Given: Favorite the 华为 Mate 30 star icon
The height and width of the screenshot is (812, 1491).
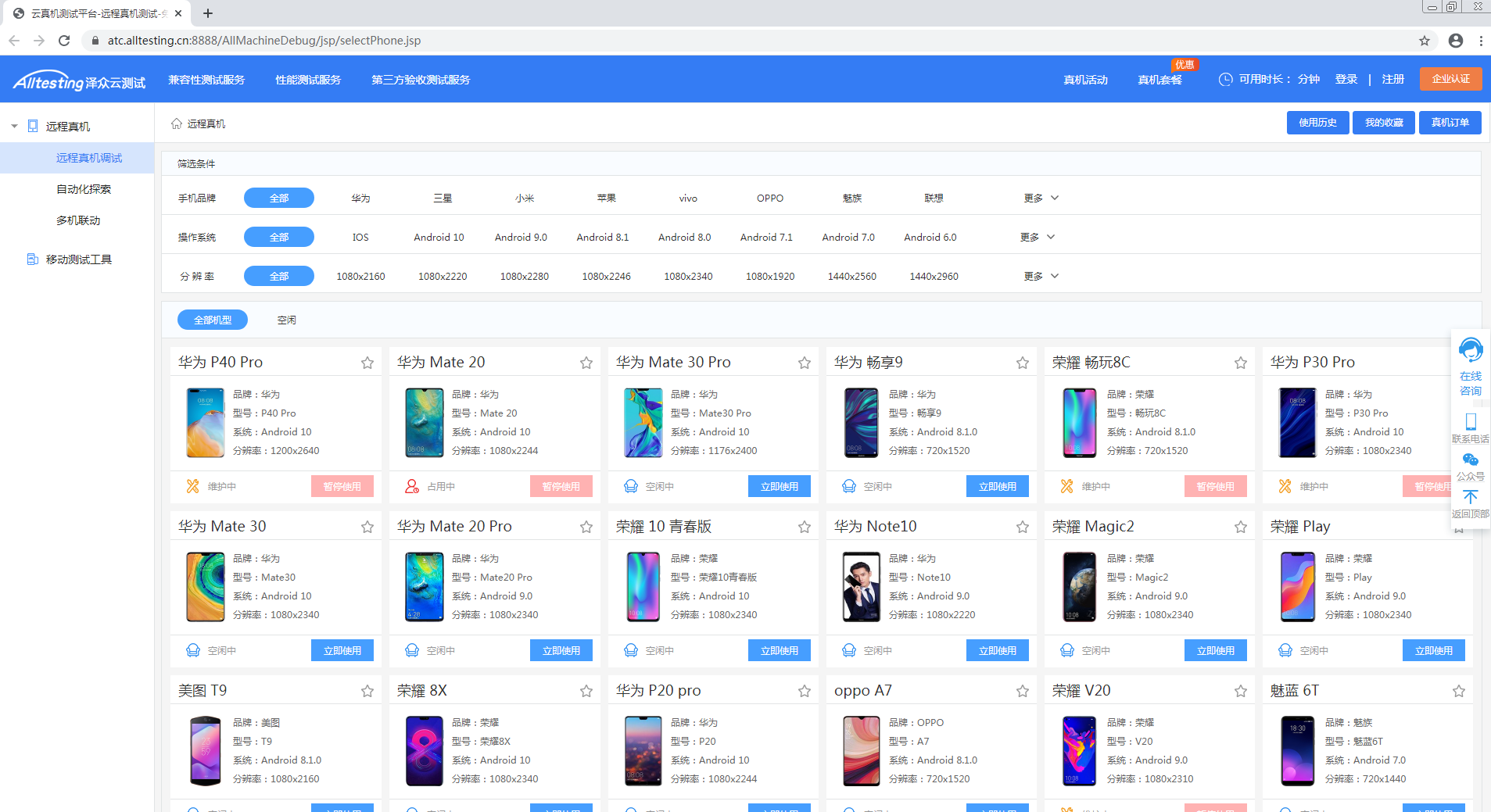Looking at the screenshot, I should tap(367, 527).
